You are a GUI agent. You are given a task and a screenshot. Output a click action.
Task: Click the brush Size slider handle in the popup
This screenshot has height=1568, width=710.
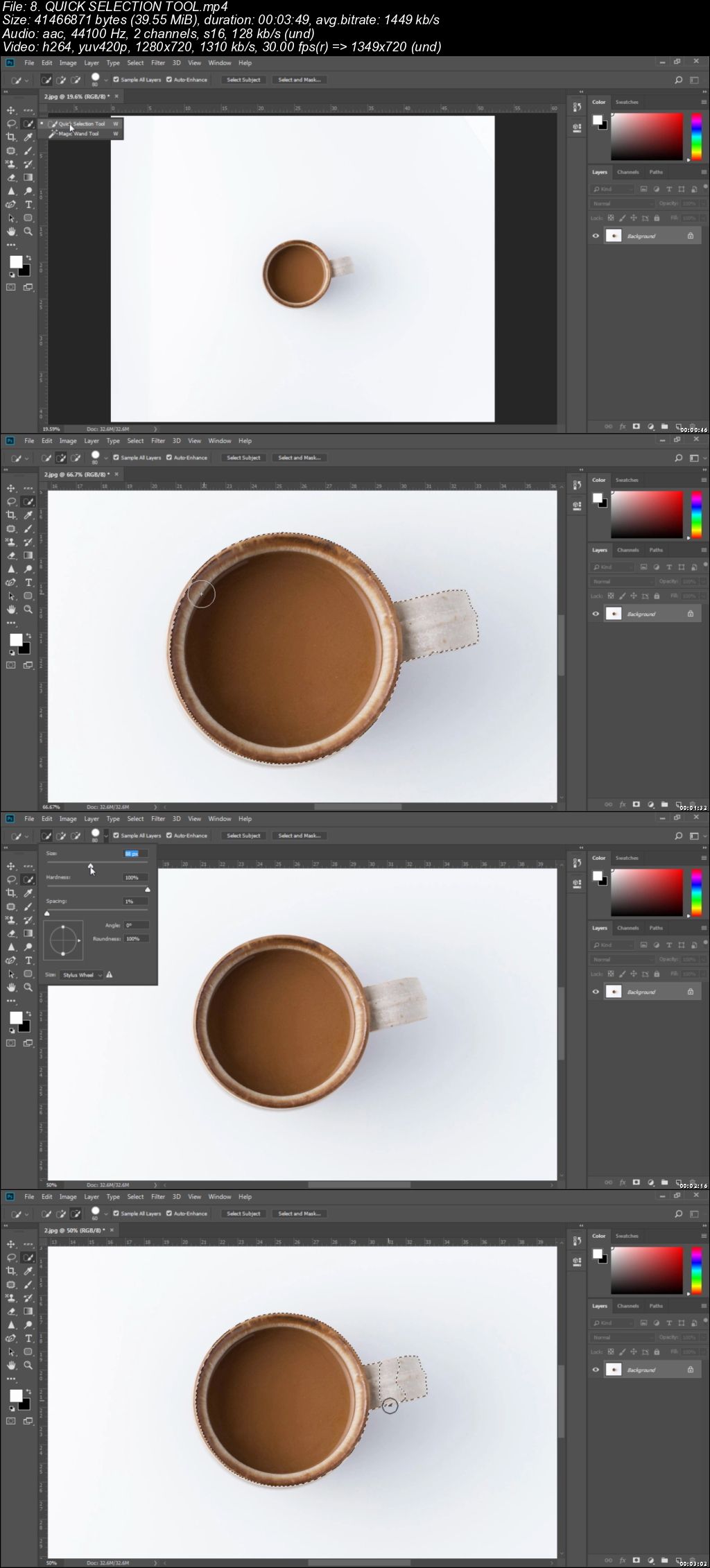point(90,865)
